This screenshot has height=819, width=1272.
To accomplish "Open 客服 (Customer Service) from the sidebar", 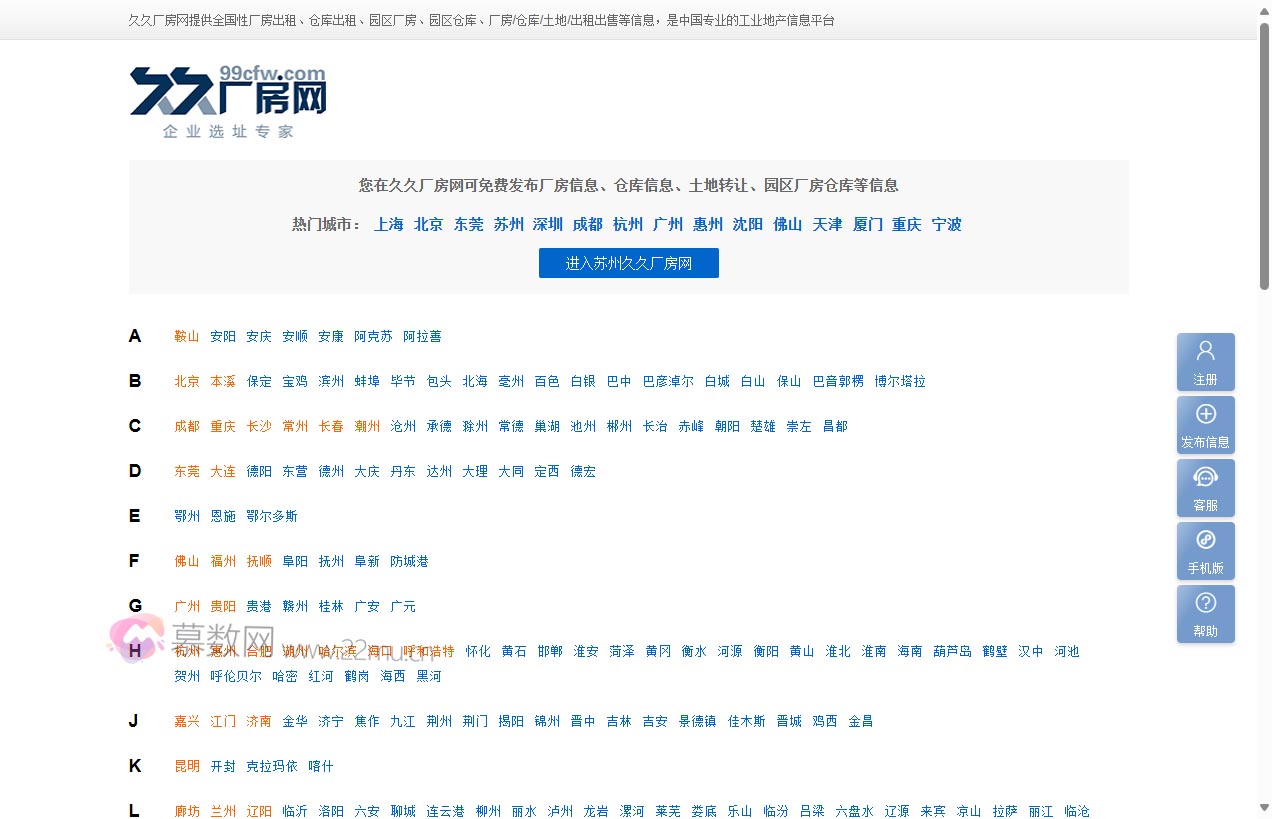I will (1205, 487).
